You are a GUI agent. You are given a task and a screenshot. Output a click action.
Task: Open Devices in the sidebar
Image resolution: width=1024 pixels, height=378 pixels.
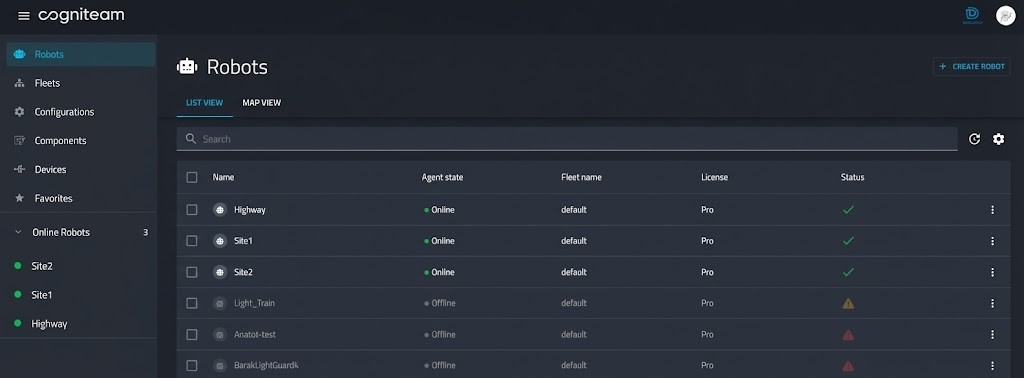[81, 169]
